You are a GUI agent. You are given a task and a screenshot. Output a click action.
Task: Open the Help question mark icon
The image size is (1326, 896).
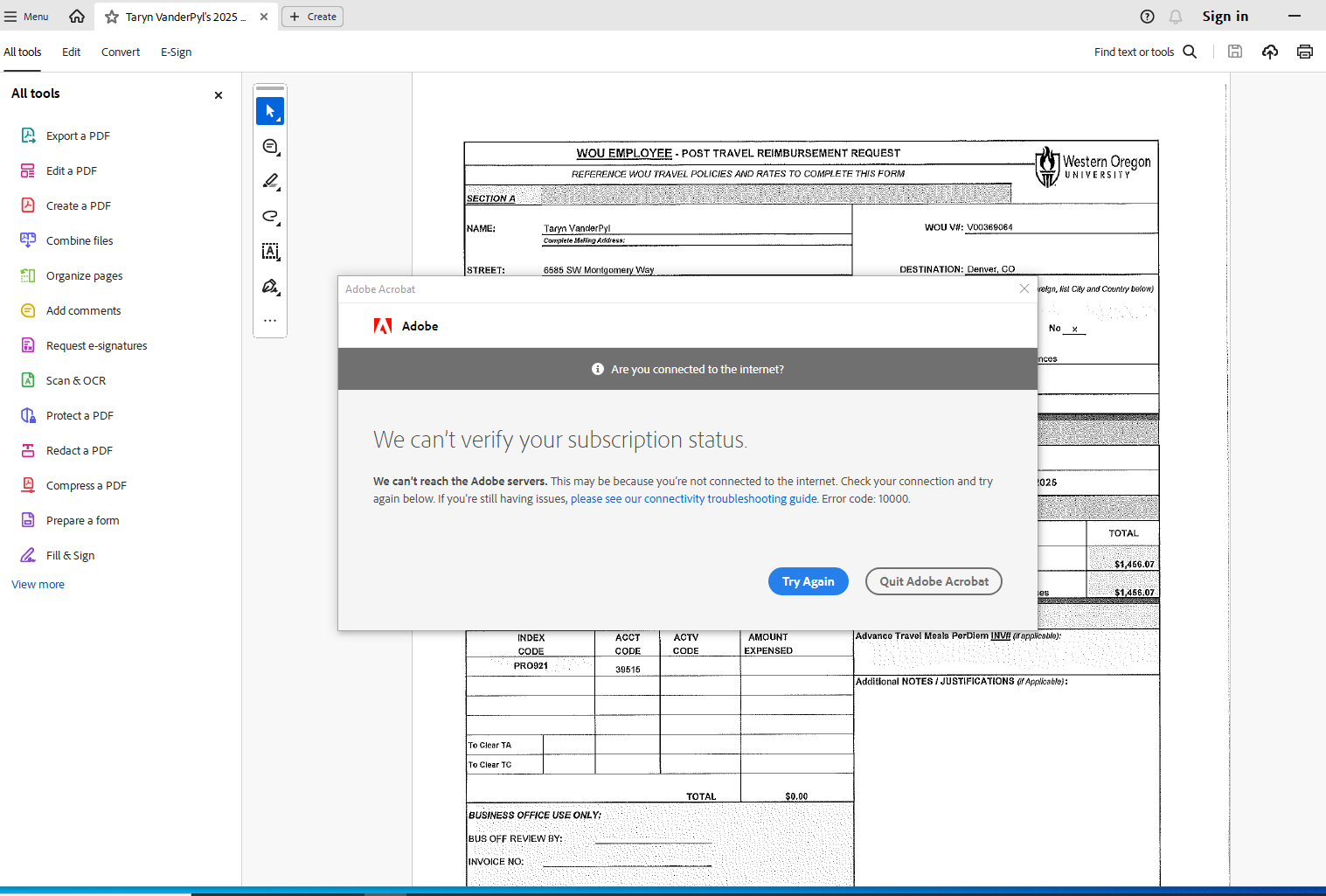[1148, 17]
